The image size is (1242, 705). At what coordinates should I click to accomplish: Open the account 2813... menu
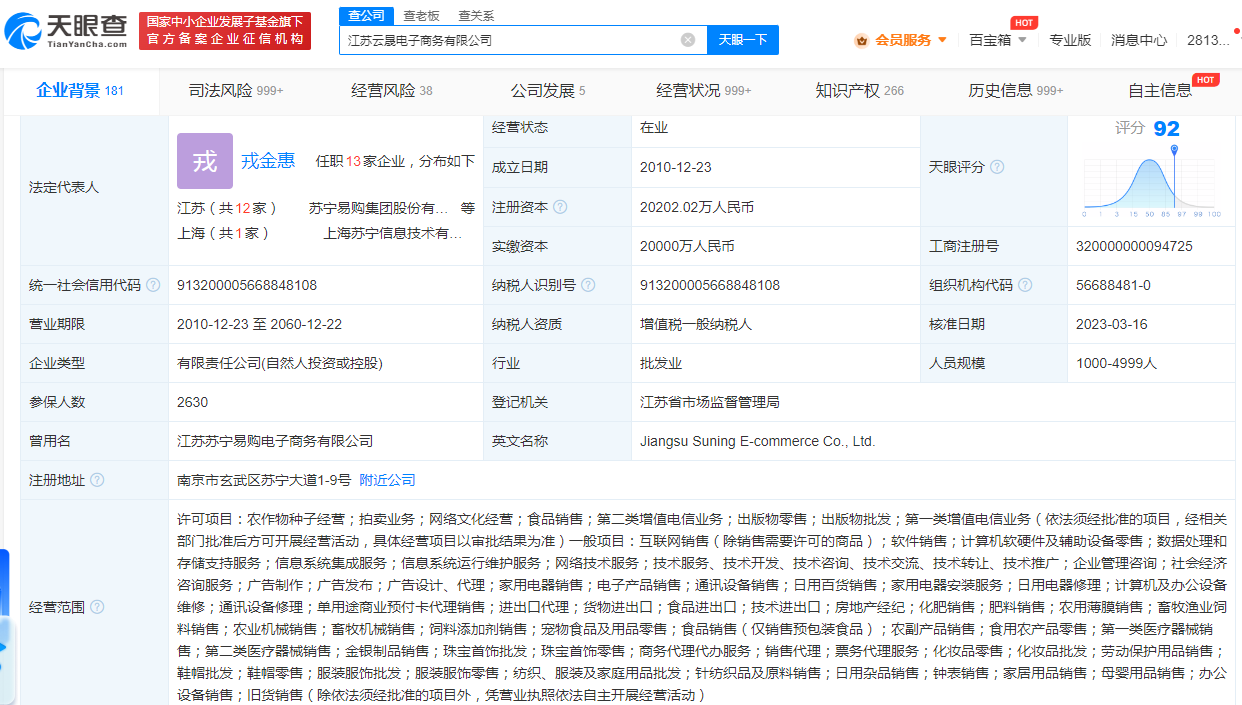coord(1208,40)
